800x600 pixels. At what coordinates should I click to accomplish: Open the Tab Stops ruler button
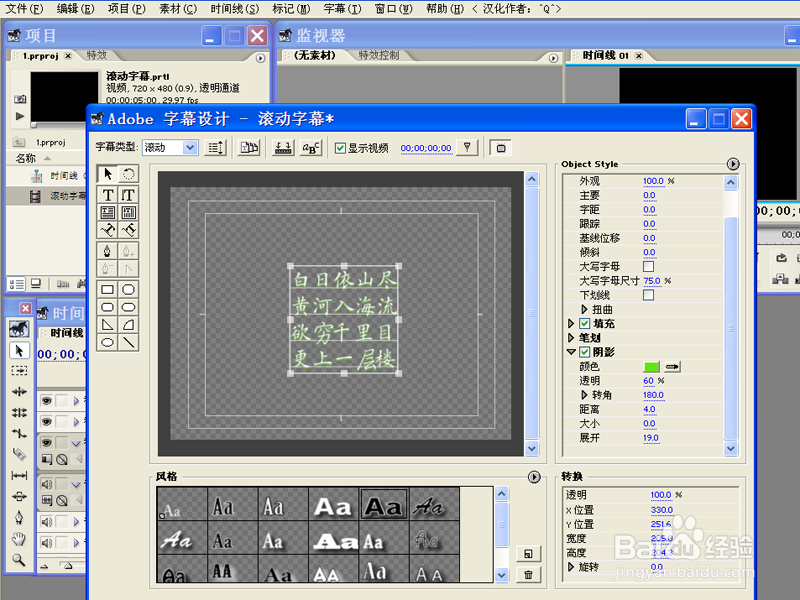283,148
